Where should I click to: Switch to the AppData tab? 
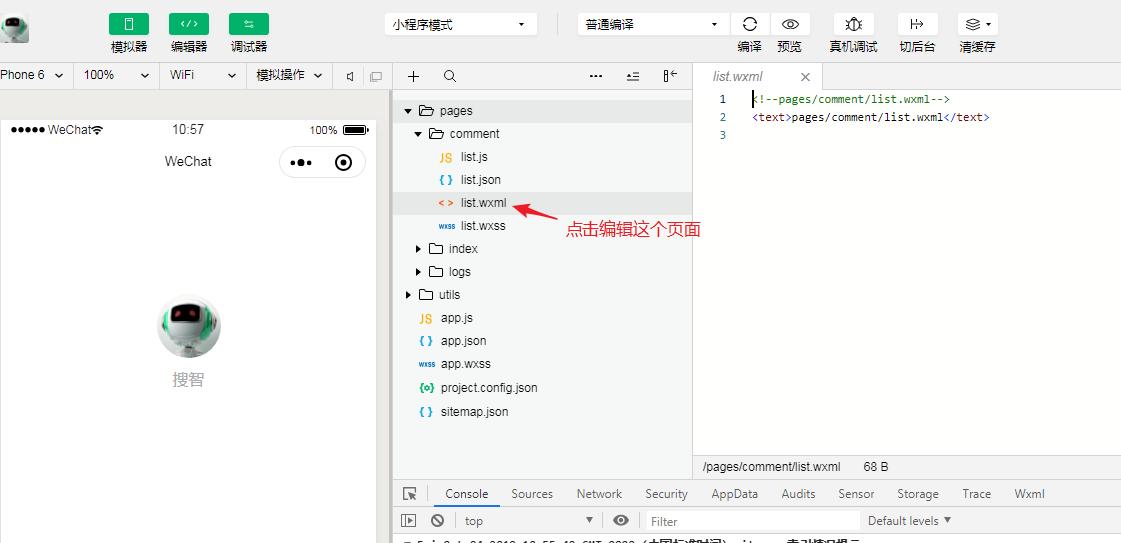click(734, 494)
